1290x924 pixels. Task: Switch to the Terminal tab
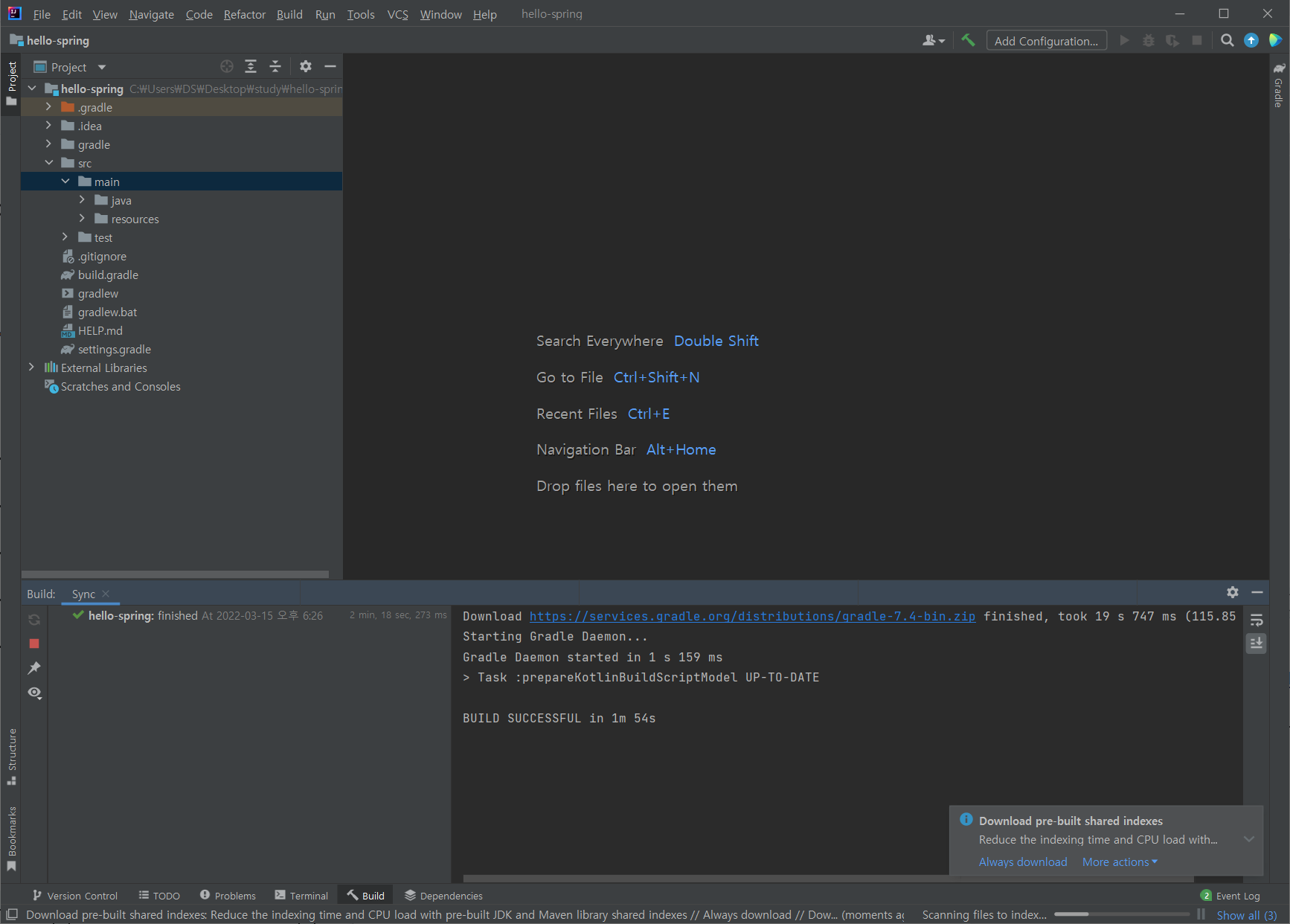click(x=301, y=896)
